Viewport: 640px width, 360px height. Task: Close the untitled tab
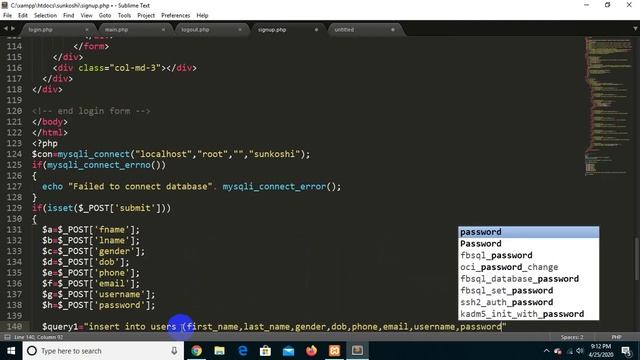coord(393,30)
